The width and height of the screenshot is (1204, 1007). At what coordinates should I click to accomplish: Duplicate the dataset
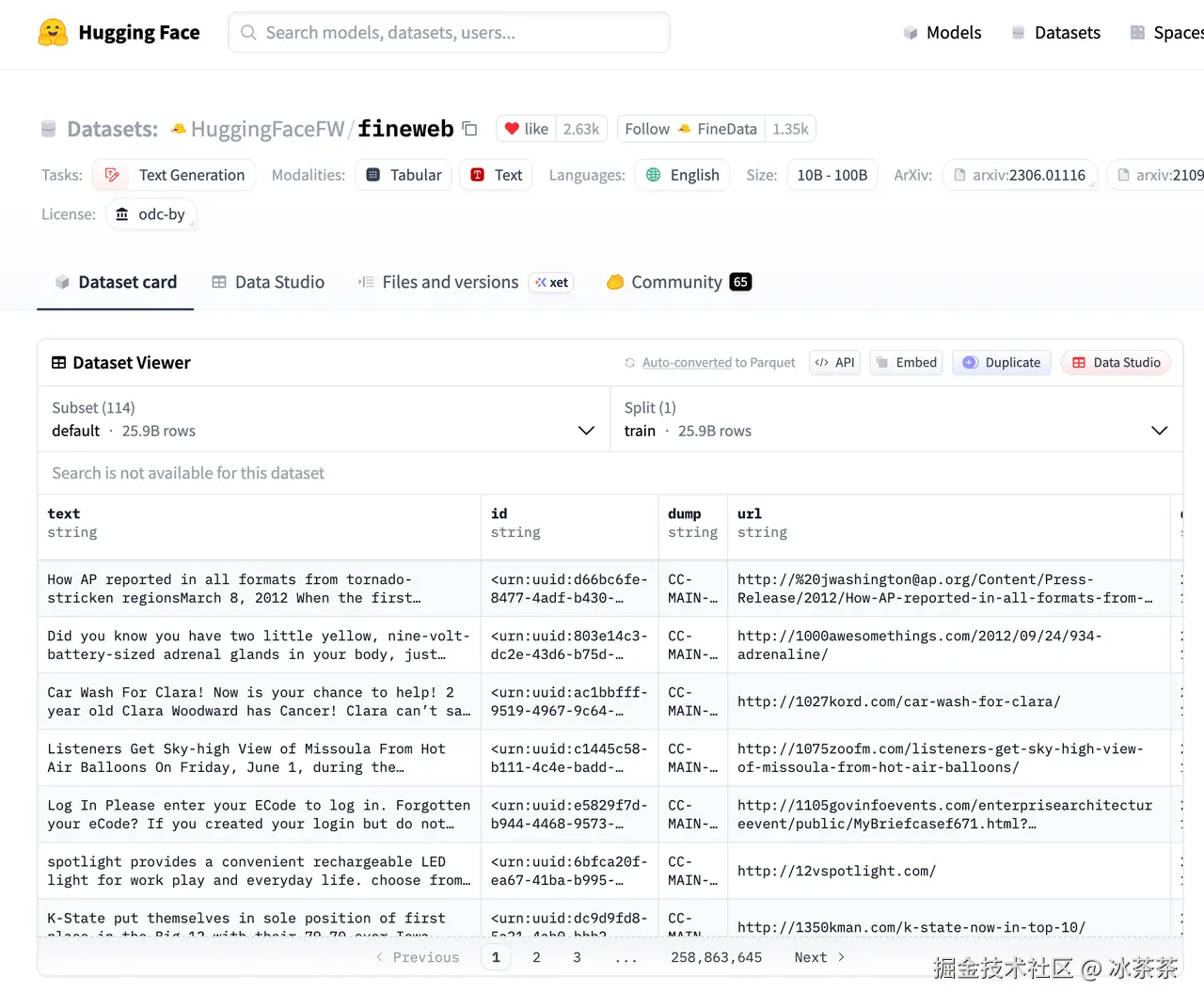[x=1002, y=363]
